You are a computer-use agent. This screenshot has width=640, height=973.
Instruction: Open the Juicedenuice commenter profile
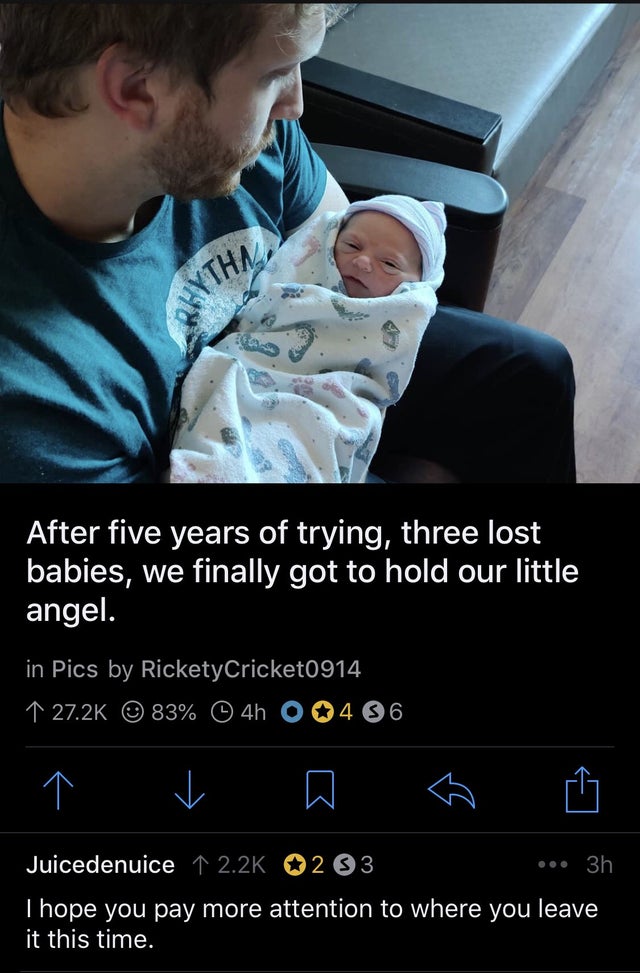click(101, 864)
